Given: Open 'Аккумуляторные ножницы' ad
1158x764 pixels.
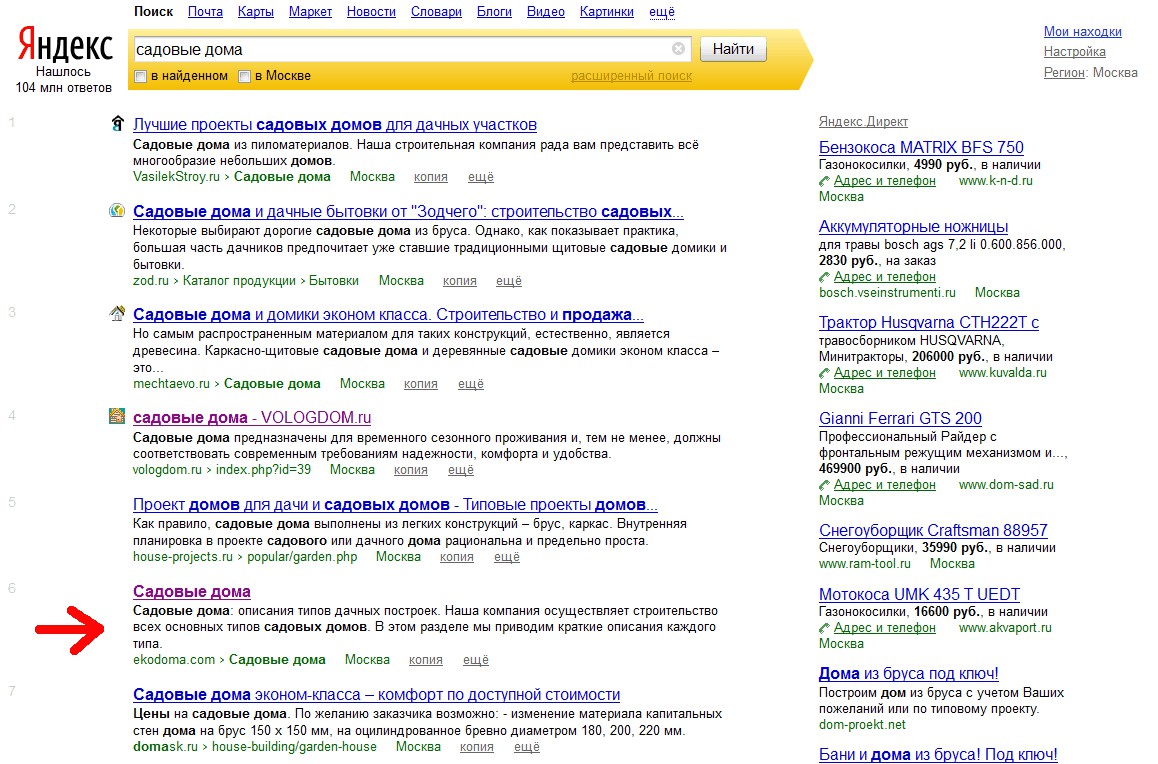Looking at the screenshot, I should click(x=913, y=227).
